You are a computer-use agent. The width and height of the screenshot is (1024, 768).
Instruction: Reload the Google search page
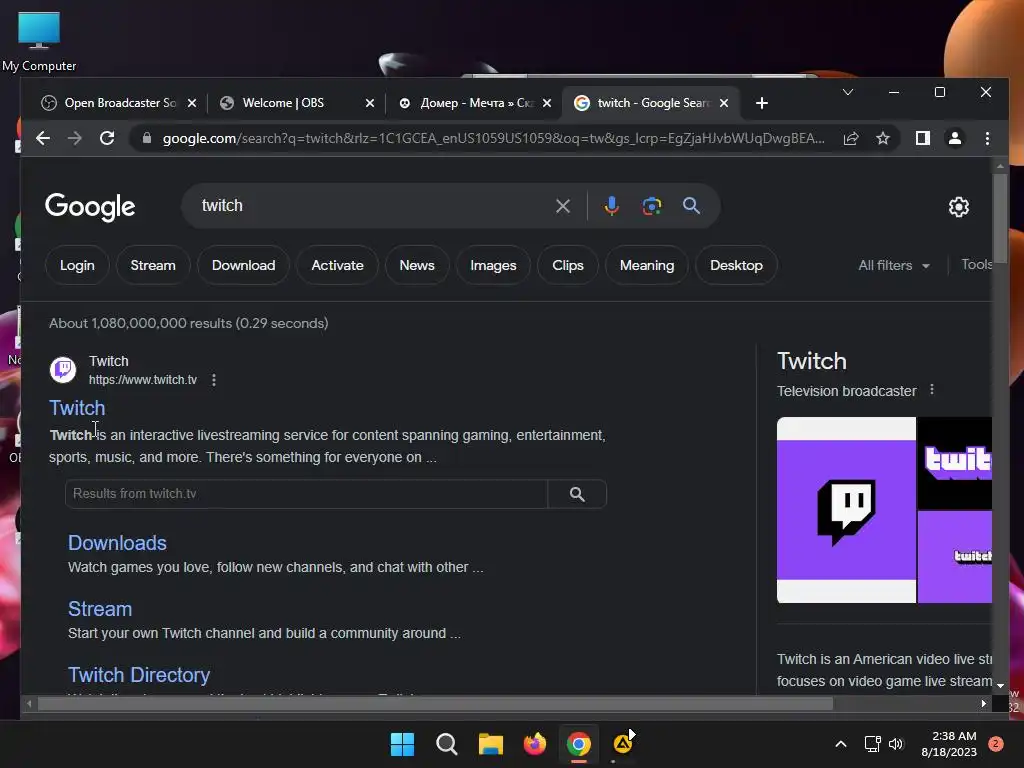(107, 138)
